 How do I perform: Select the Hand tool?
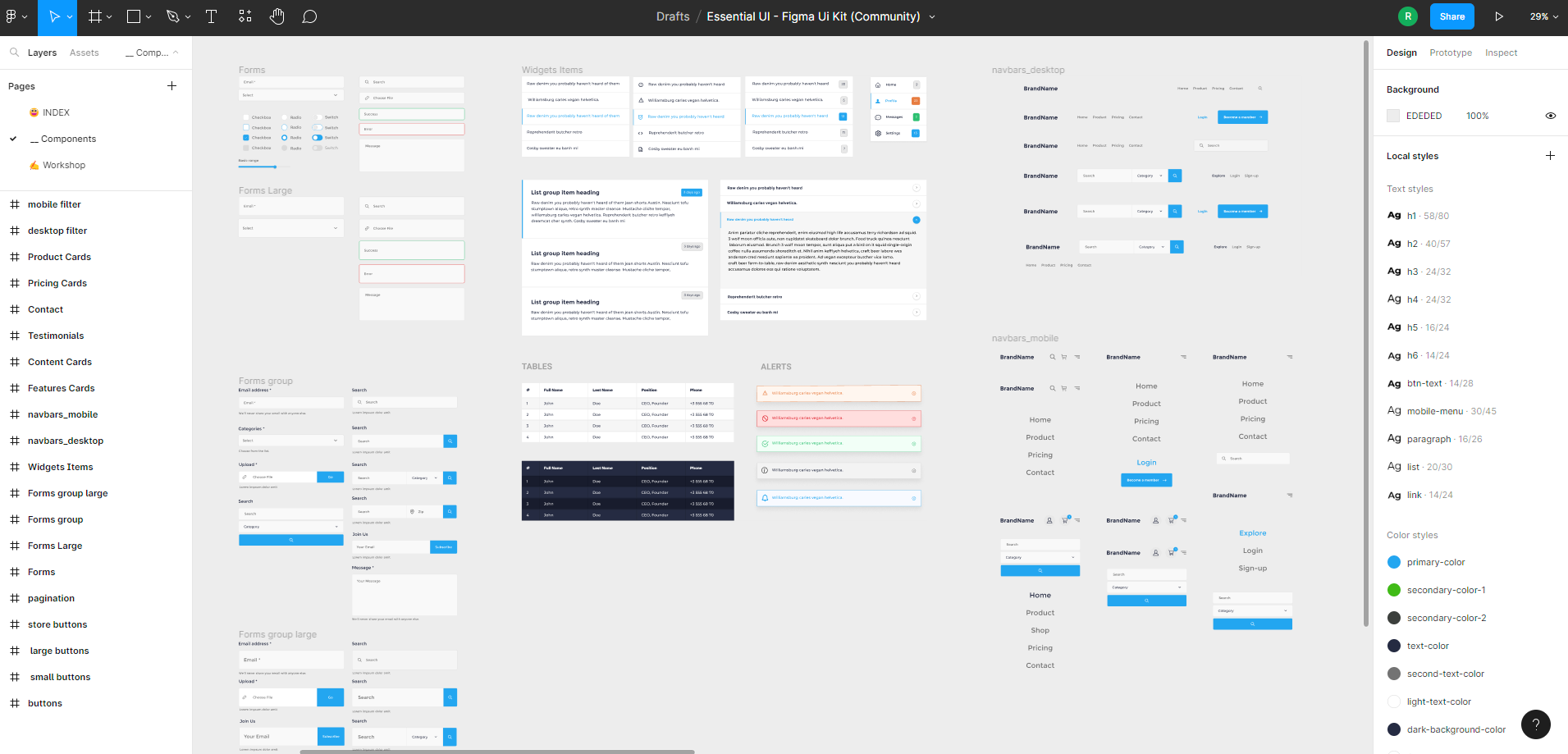pos(277,16)
